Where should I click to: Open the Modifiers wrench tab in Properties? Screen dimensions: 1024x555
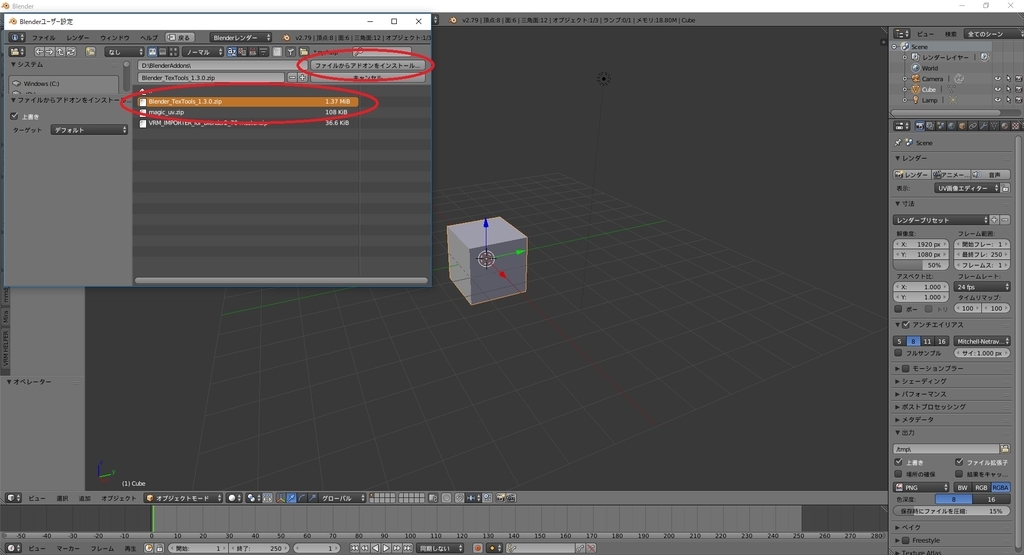coord(984,126)
